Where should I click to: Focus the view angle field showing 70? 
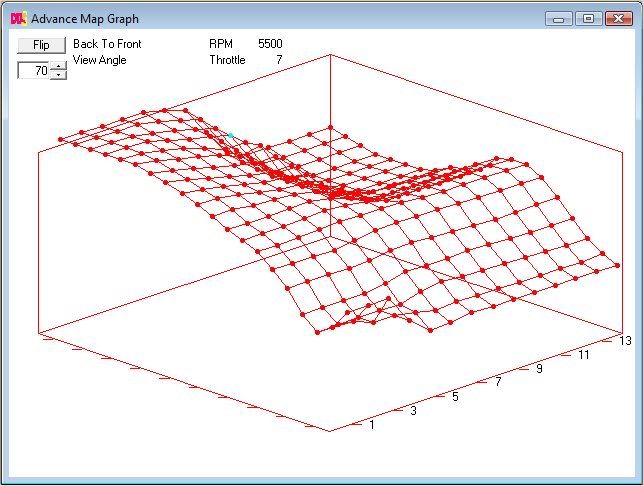pyautogui.click(x=34, y=71)
